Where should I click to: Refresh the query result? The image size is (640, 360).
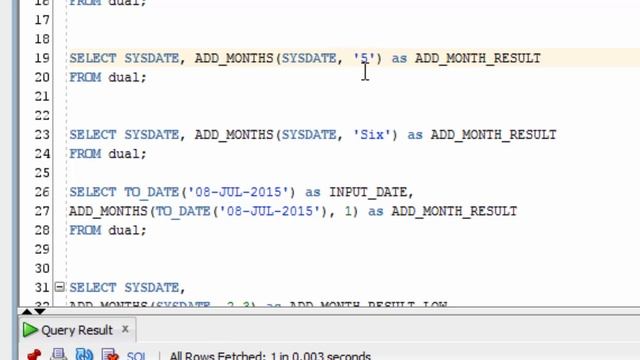[x=84, y=354]
